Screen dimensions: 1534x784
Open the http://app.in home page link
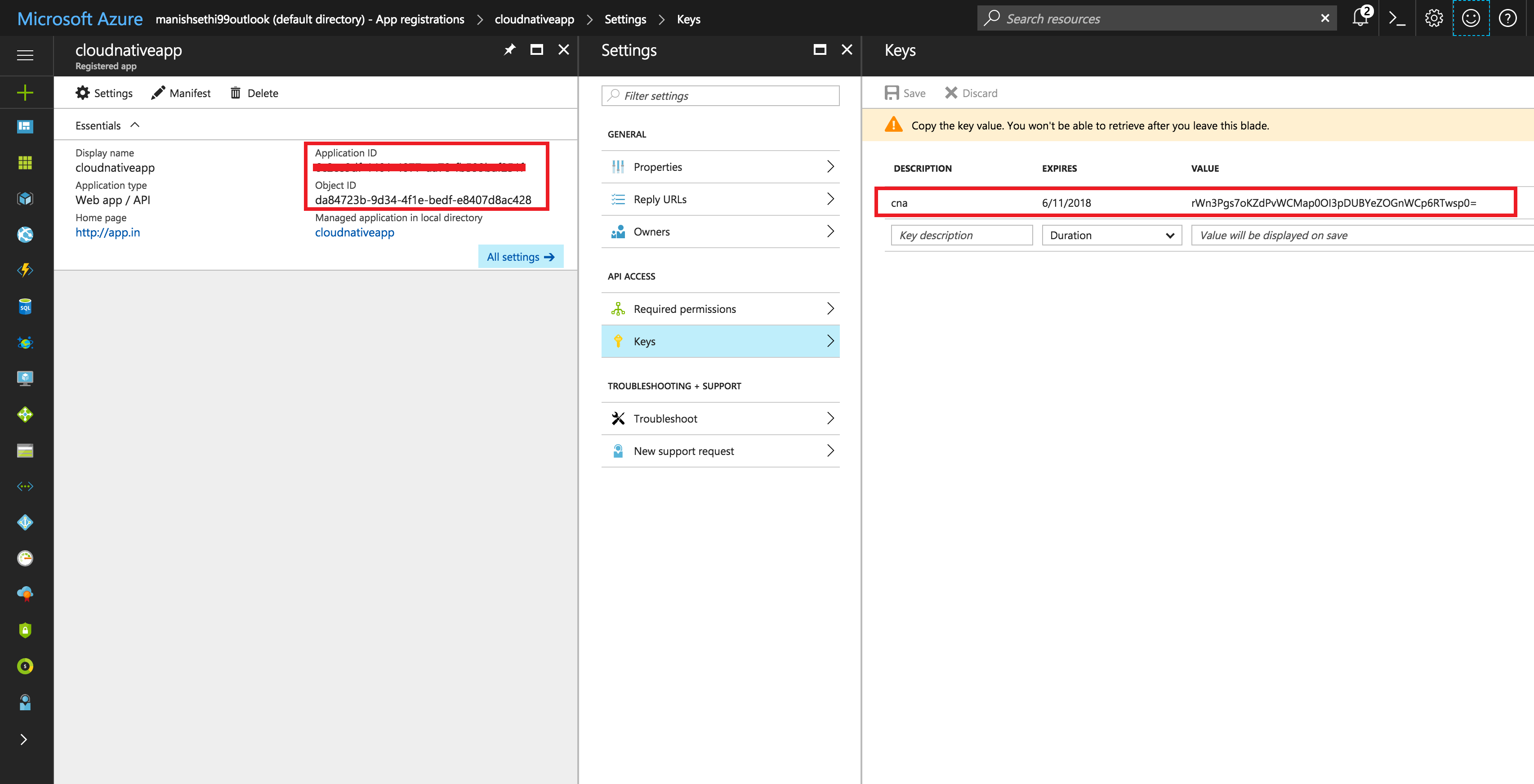click(108, 233)
